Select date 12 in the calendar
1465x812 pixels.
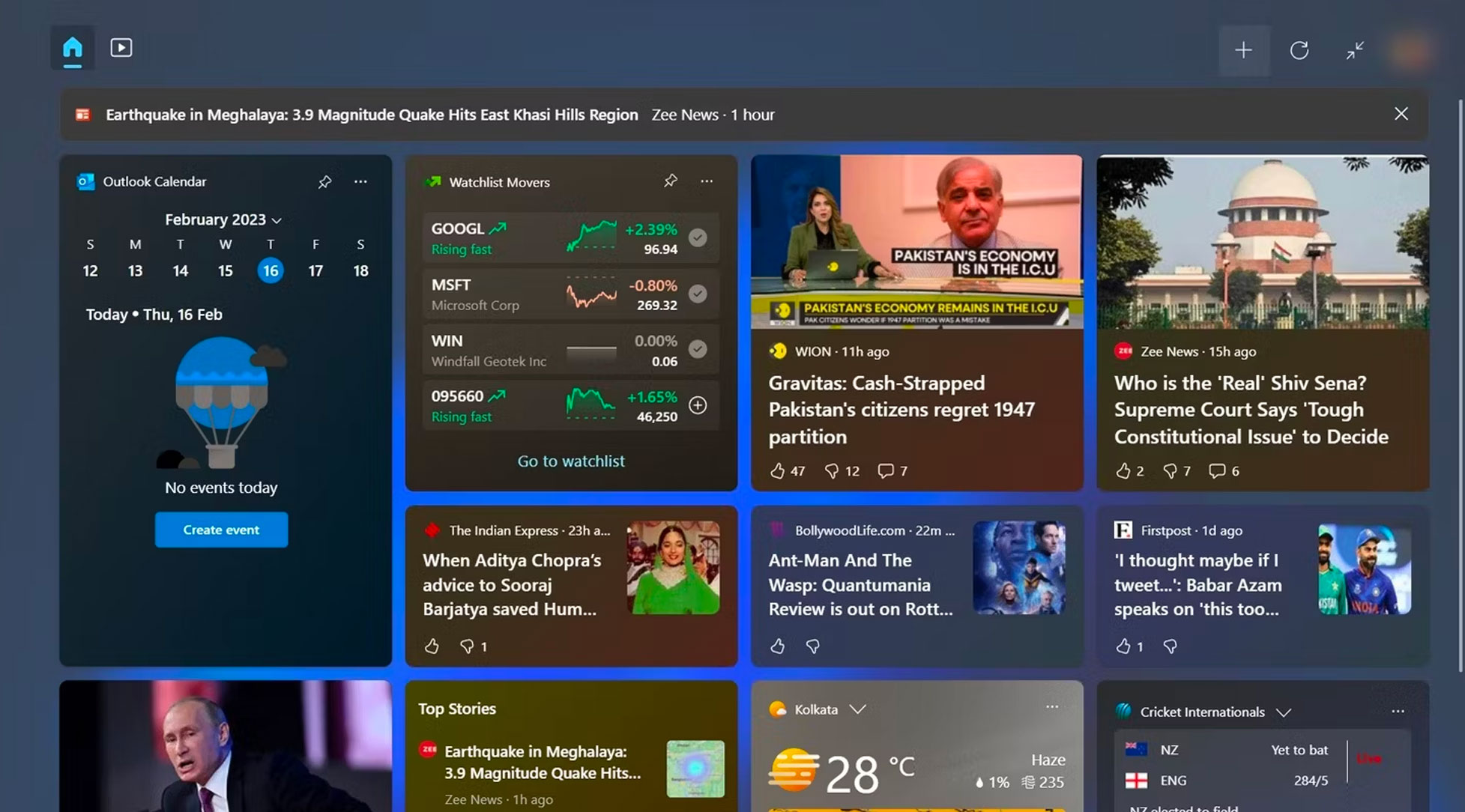[90, 270]
